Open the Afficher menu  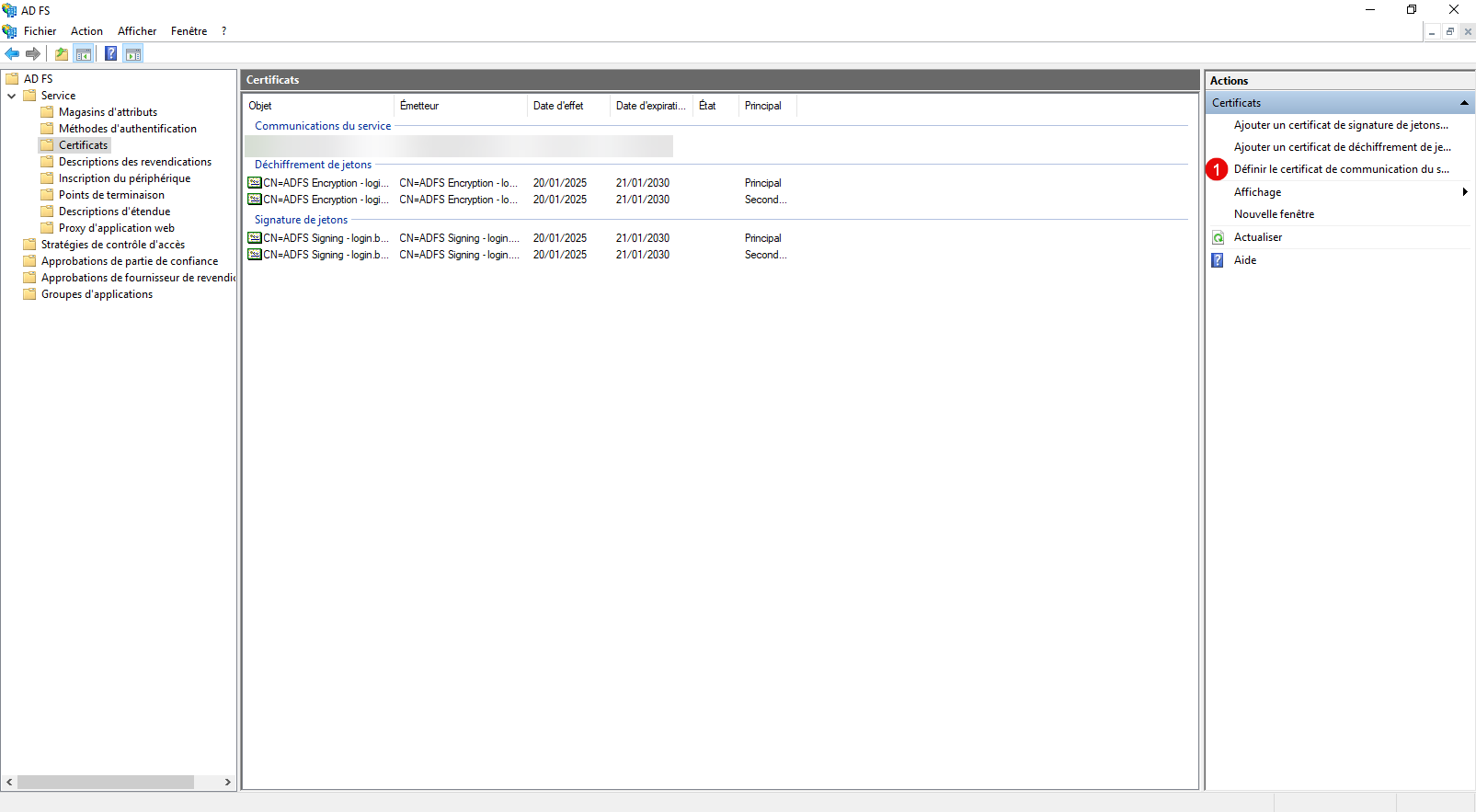pyautogui.click(x=137, y=31)
